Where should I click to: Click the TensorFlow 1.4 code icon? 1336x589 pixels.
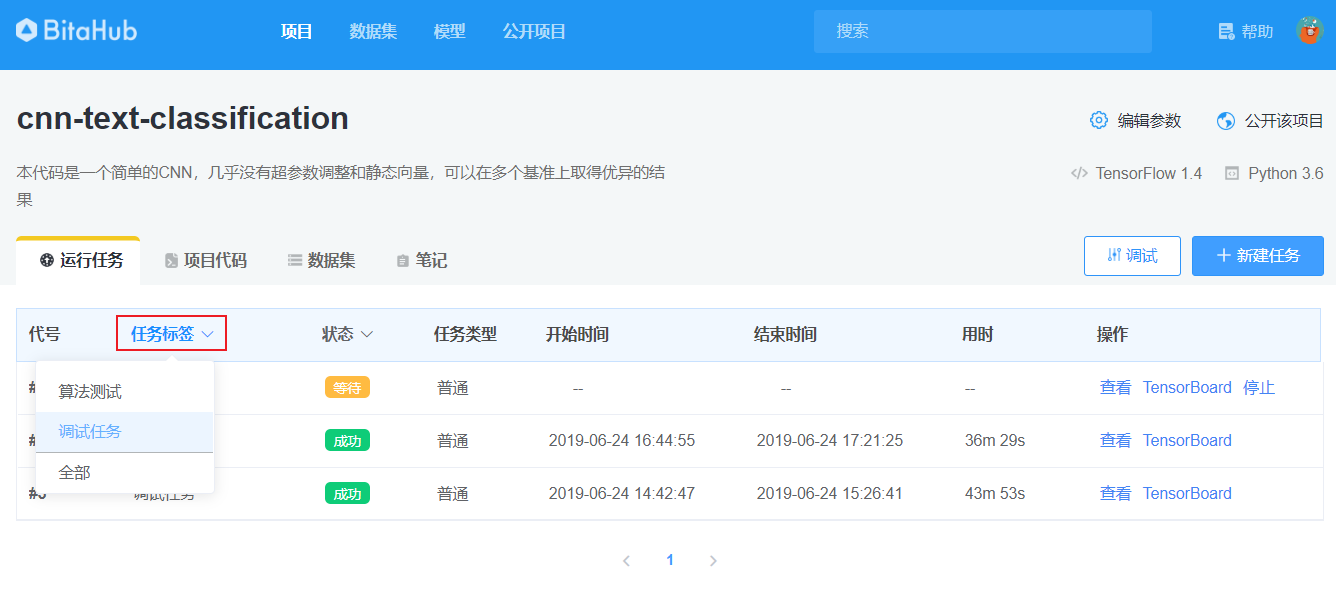pos(1079,172)
